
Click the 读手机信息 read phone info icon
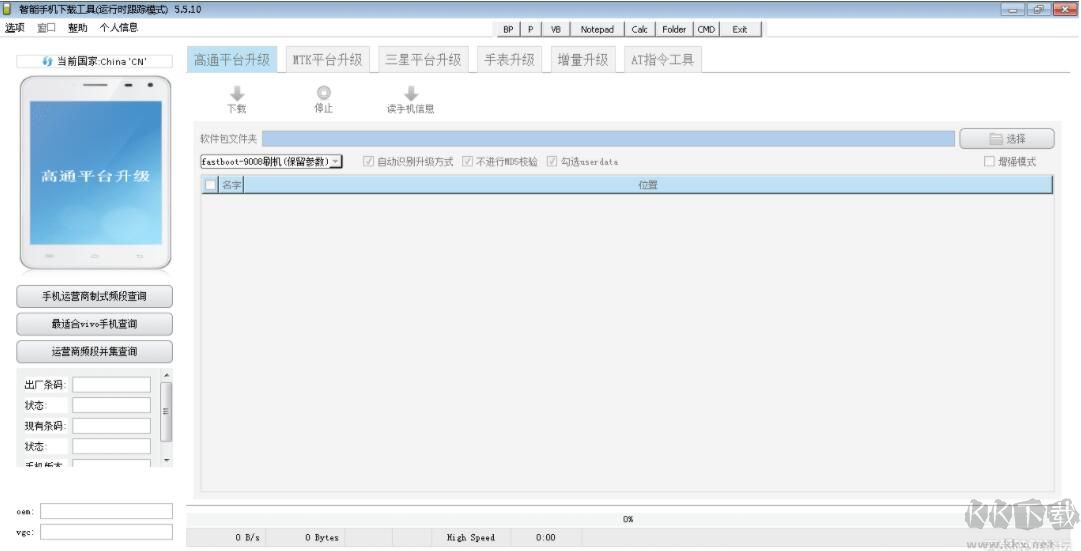[411, 94]
